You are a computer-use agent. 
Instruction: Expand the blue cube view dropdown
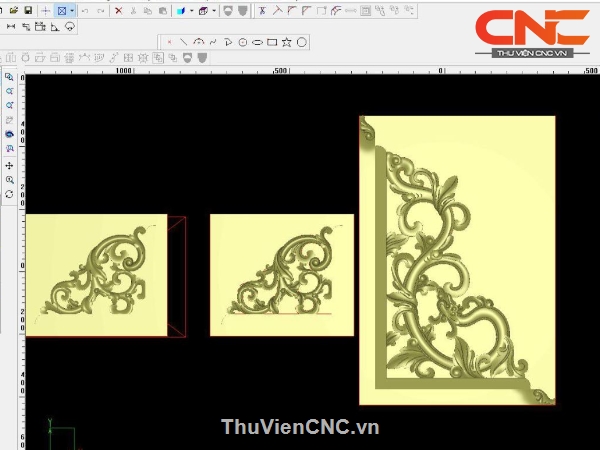[191, 10]
